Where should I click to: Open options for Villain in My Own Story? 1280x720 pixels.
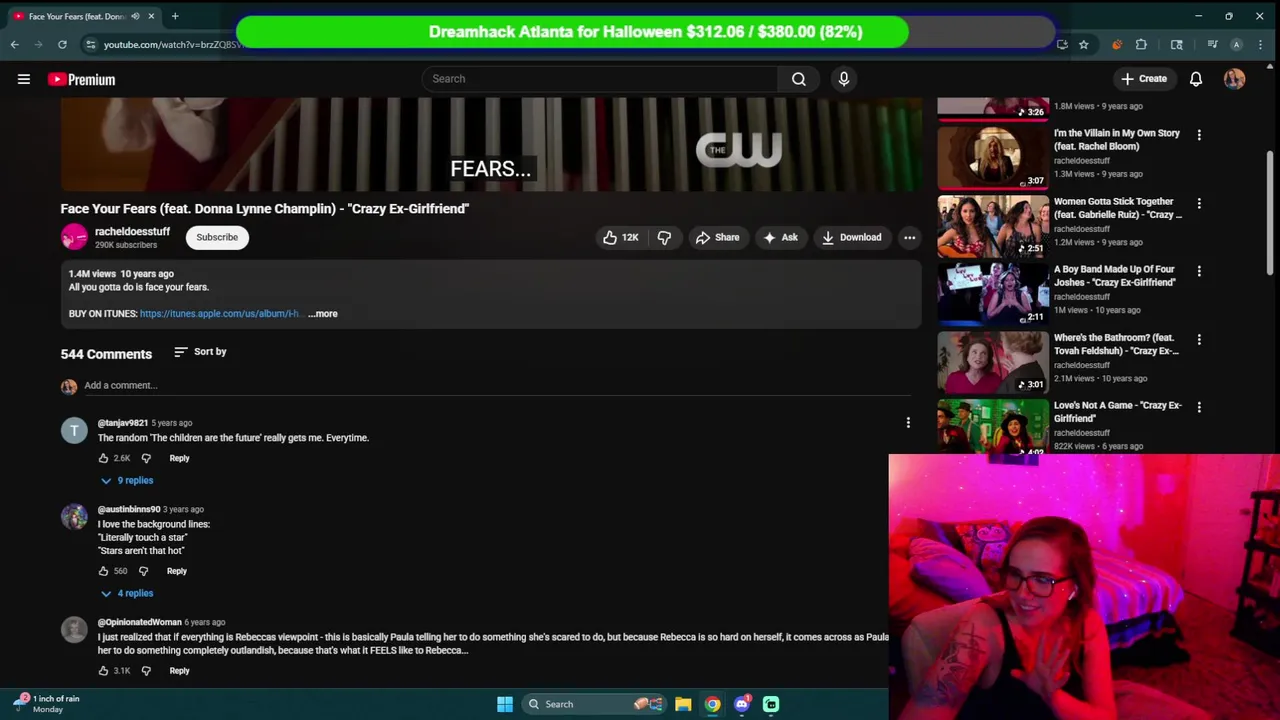[1199, 134]
